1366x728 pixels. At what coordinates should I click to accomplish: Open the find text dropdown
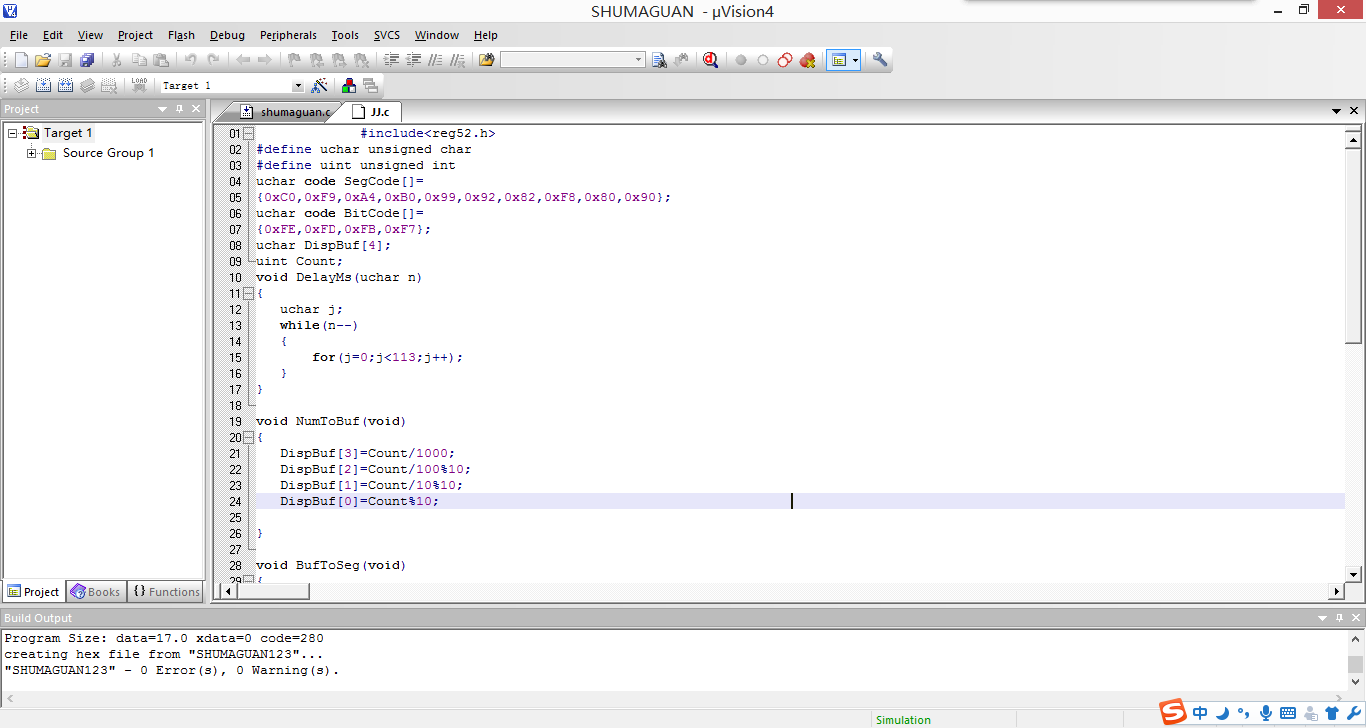(x=639, y=60)
